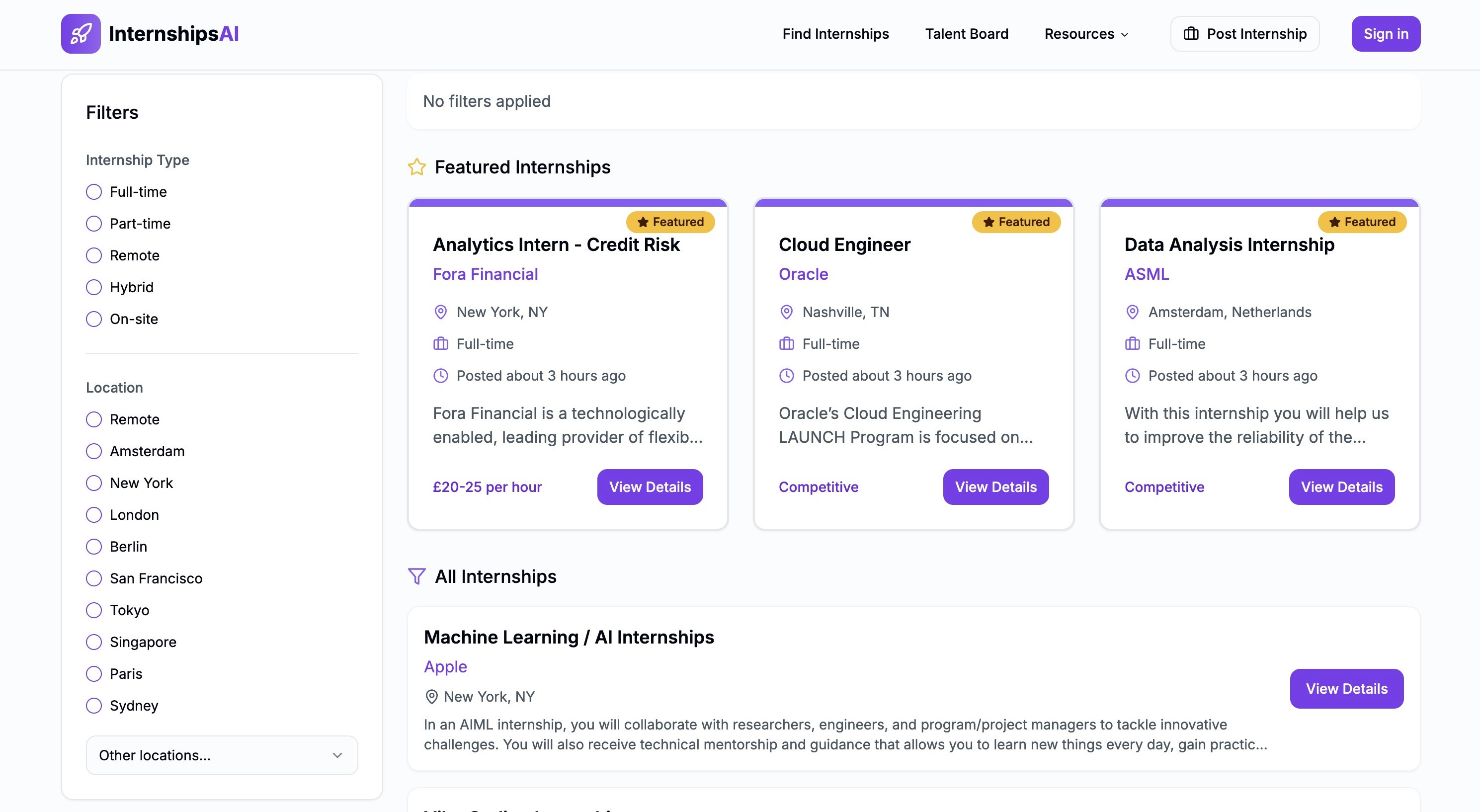The height and width of the screenshot is (812, 1480).
Task: Click the InternshipsAI rocket logo icon
Action: pos(81,34)
